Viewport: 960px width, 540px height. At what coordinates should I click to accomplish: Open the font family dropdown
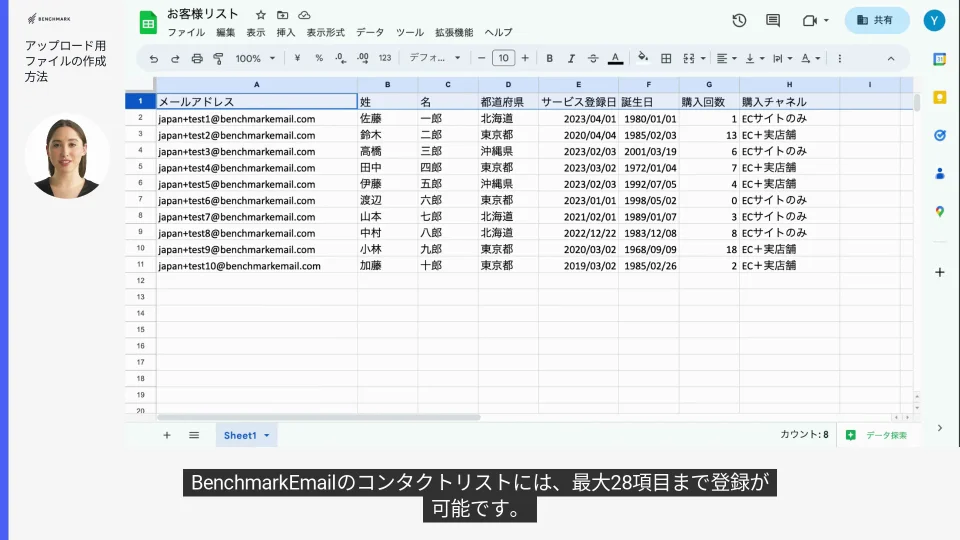point(434,58)
